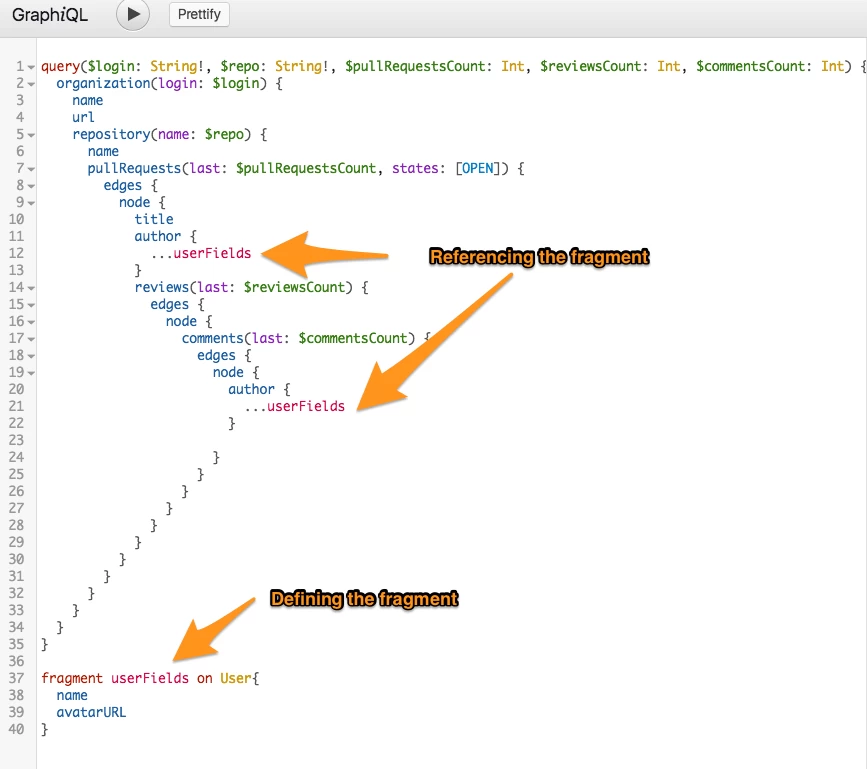This screenshot has height=769, width=867.
Task: Click the Prettify button
Action: [x=199, y=15]
